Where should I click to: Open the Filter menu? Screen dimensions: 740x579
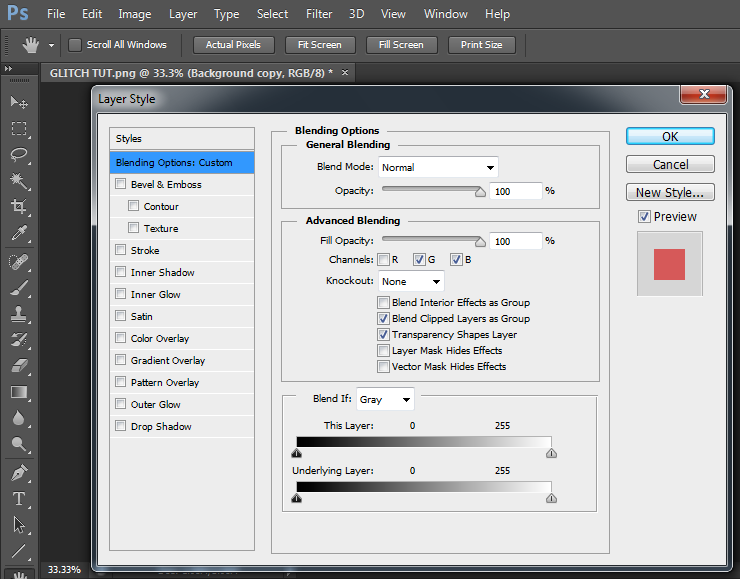click(x=319, y=14)
